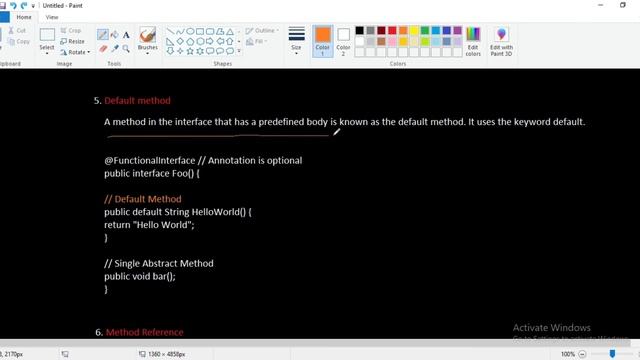Open Edit with Paint 3D
The image size is (640, 360).
click(501, 42)
